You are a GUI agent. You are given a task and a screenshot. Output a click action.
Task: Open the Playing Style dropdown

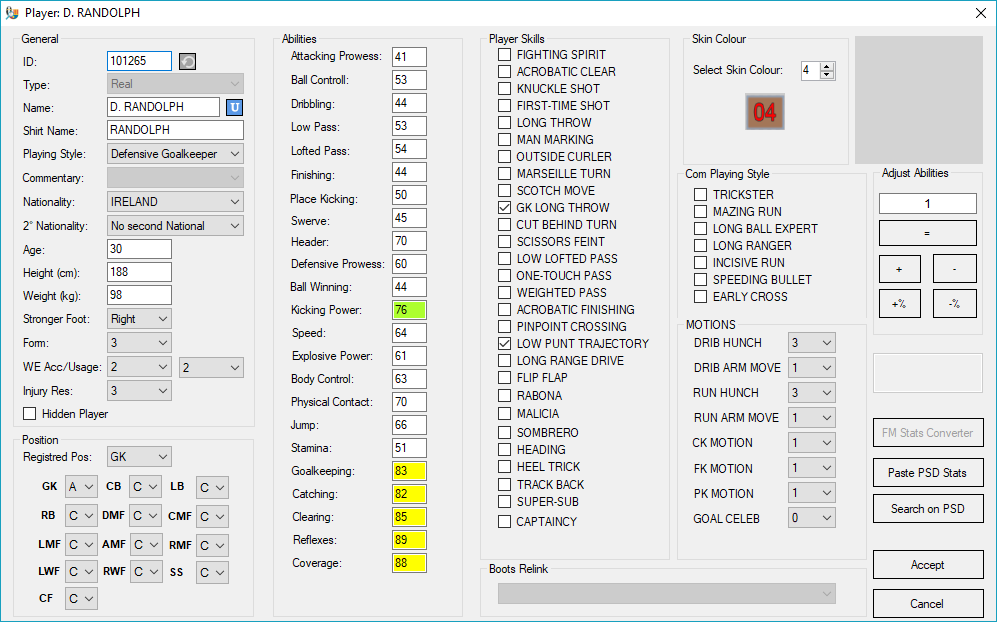[175, 154]
